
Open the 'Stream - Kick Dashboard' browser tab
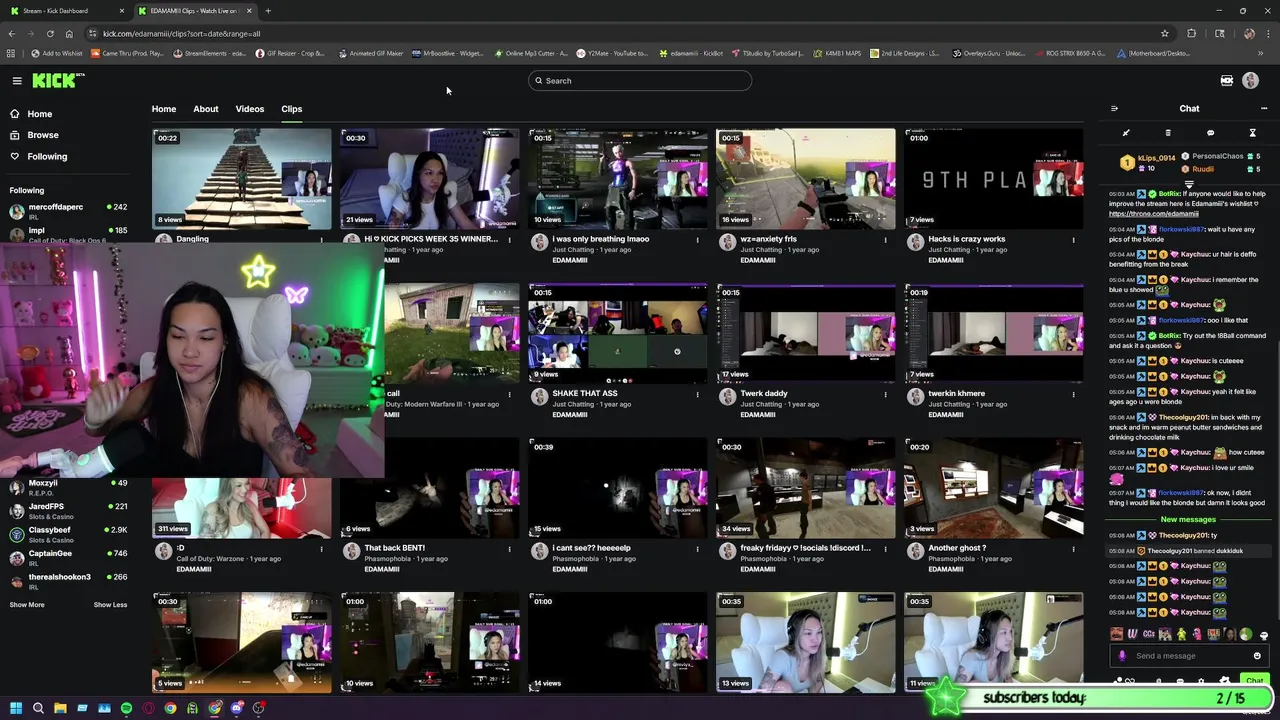[x=66, y=11]
